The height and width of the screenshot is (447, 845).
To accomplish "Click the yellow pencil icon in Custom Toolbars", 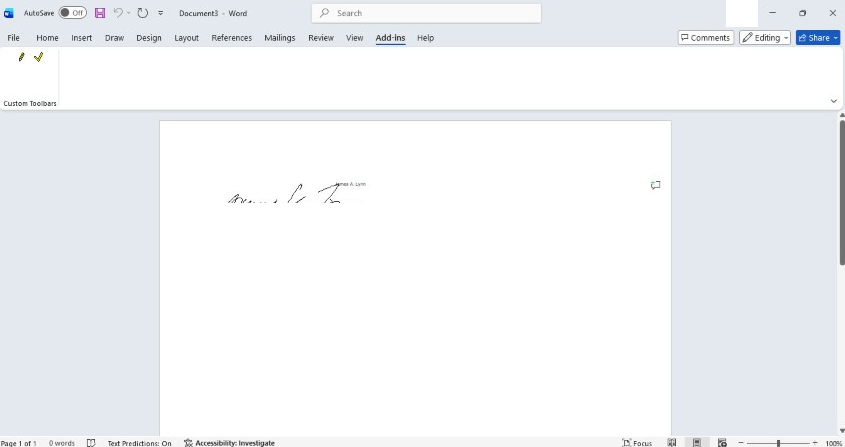I will [x=22, y=57].
